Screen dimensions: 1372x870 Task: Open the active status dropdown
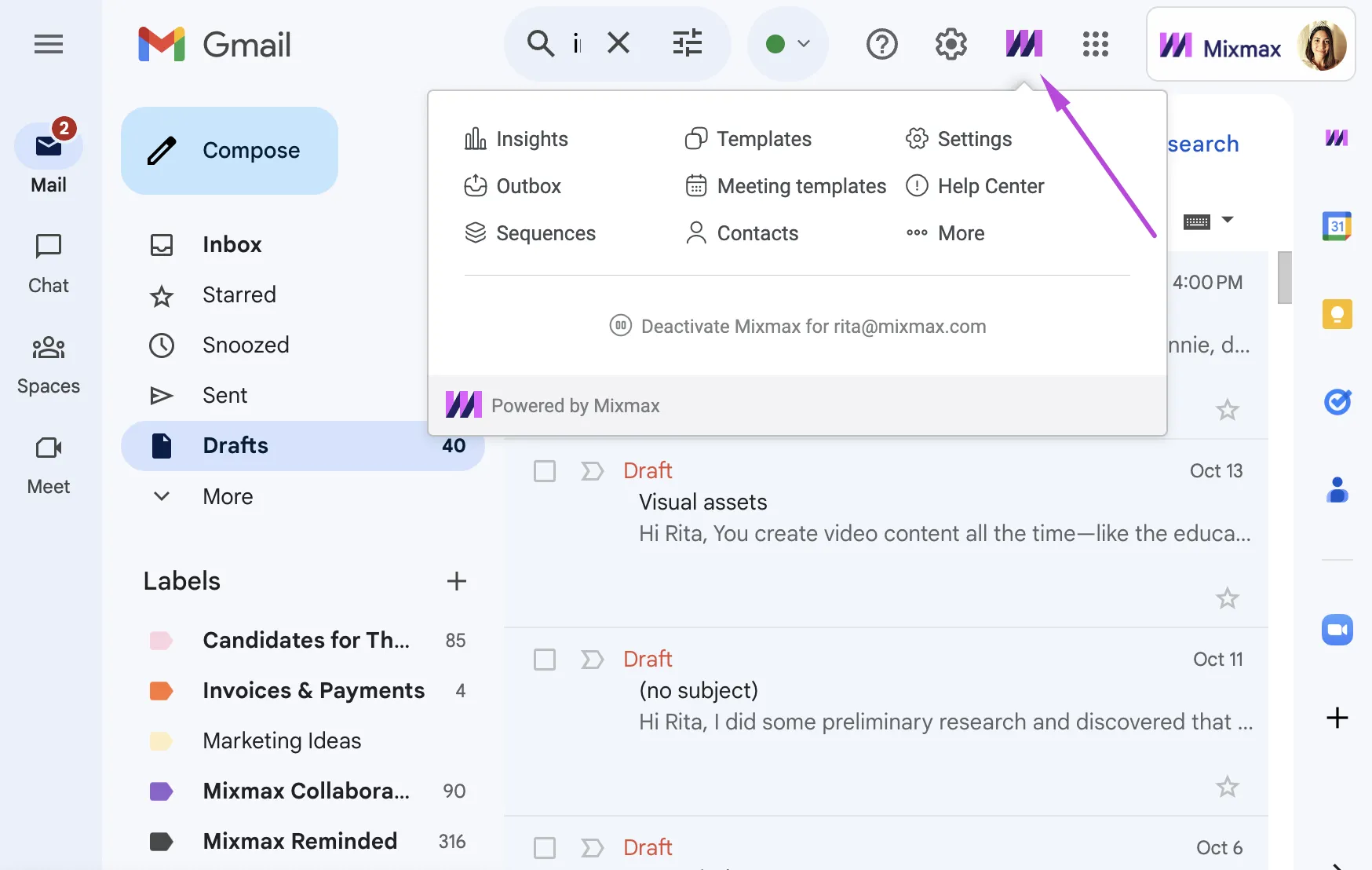pos(788,44)
